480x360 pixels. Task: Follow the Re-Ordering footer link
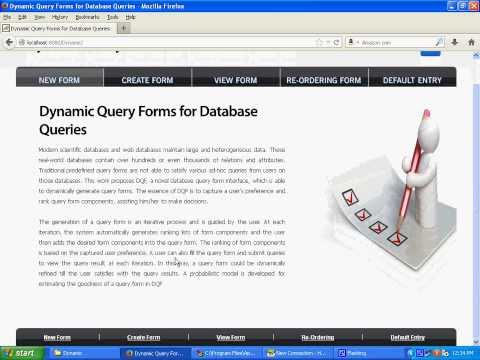[x=318, y=337]
